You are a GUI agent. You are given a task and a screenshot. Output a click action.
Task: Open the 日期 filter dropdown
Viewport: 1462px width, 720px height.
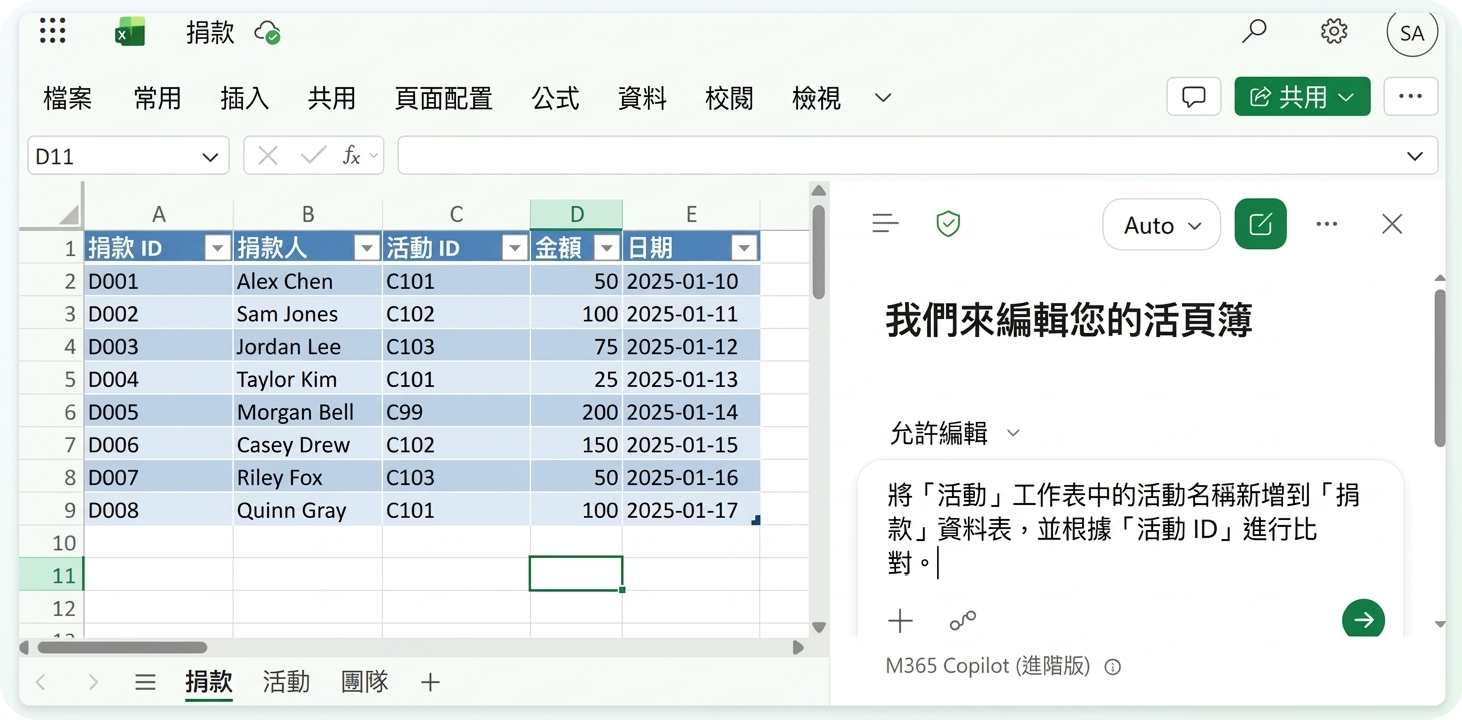pyautogui.click(x=744, y=248)
